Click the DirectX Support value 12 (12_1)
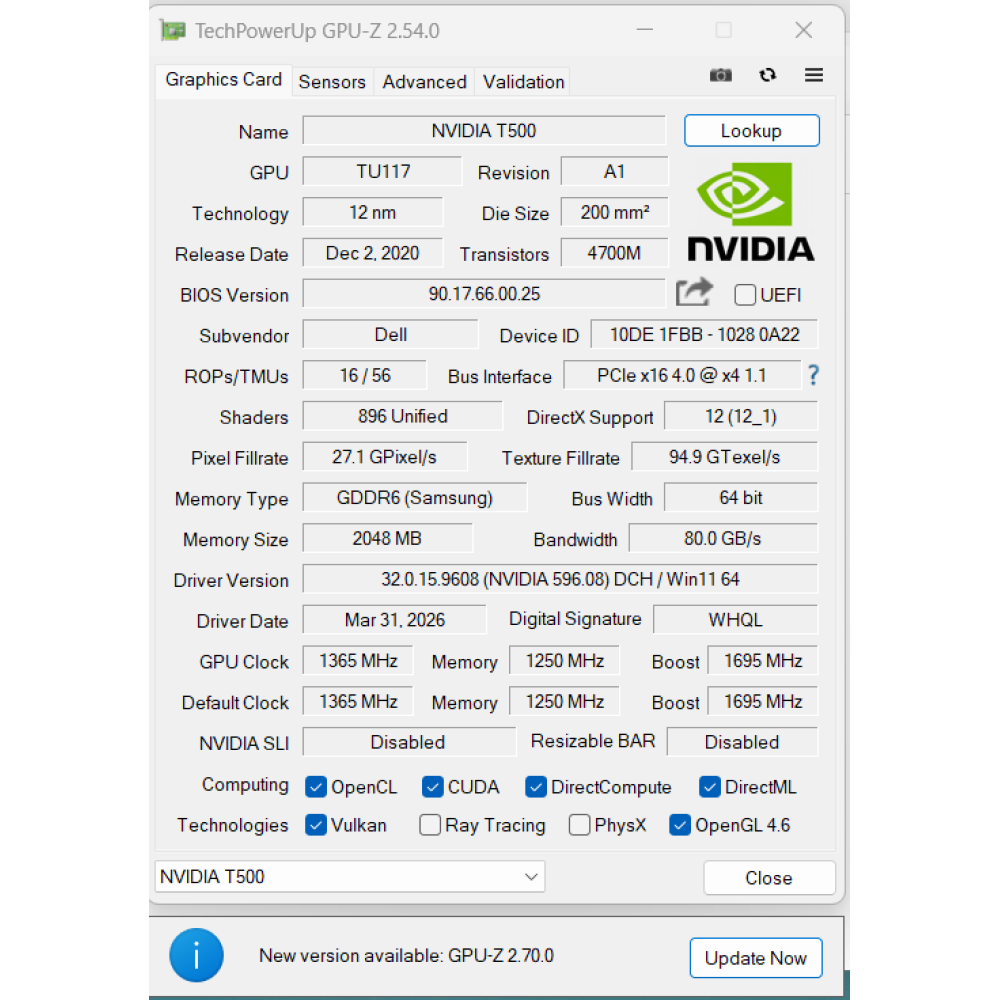The image size is (1000, 1000). (x=740, y=416)
